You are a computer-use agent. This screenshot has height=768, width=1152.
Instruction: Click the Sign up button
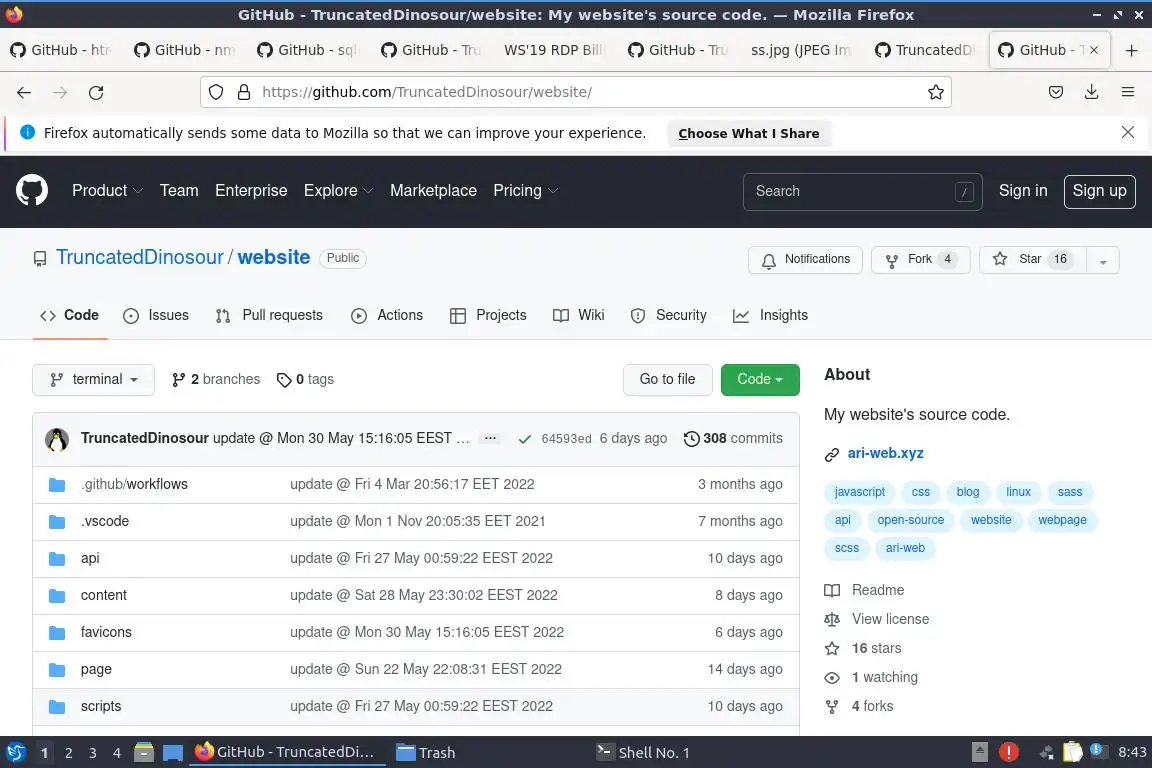pyautogui.click(x=1100, y=191)
